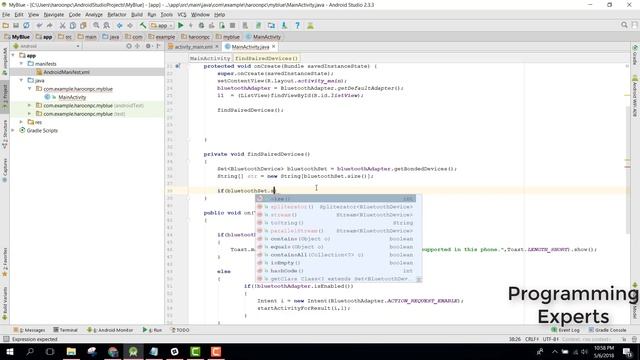Expand the Gradle Scripts node
The image size is (640, 360).
click(x=13, y=131)
